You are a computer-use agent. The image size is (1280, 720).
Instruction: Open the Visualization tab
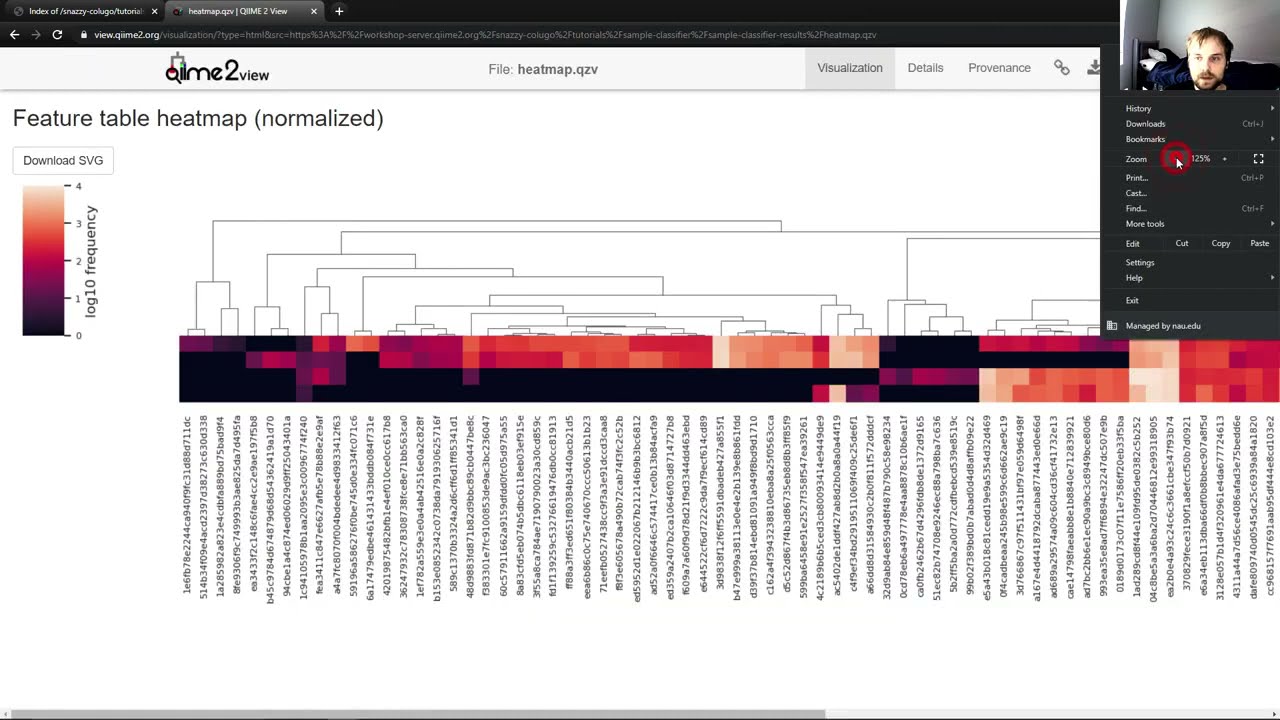click(x=850, y=68)
